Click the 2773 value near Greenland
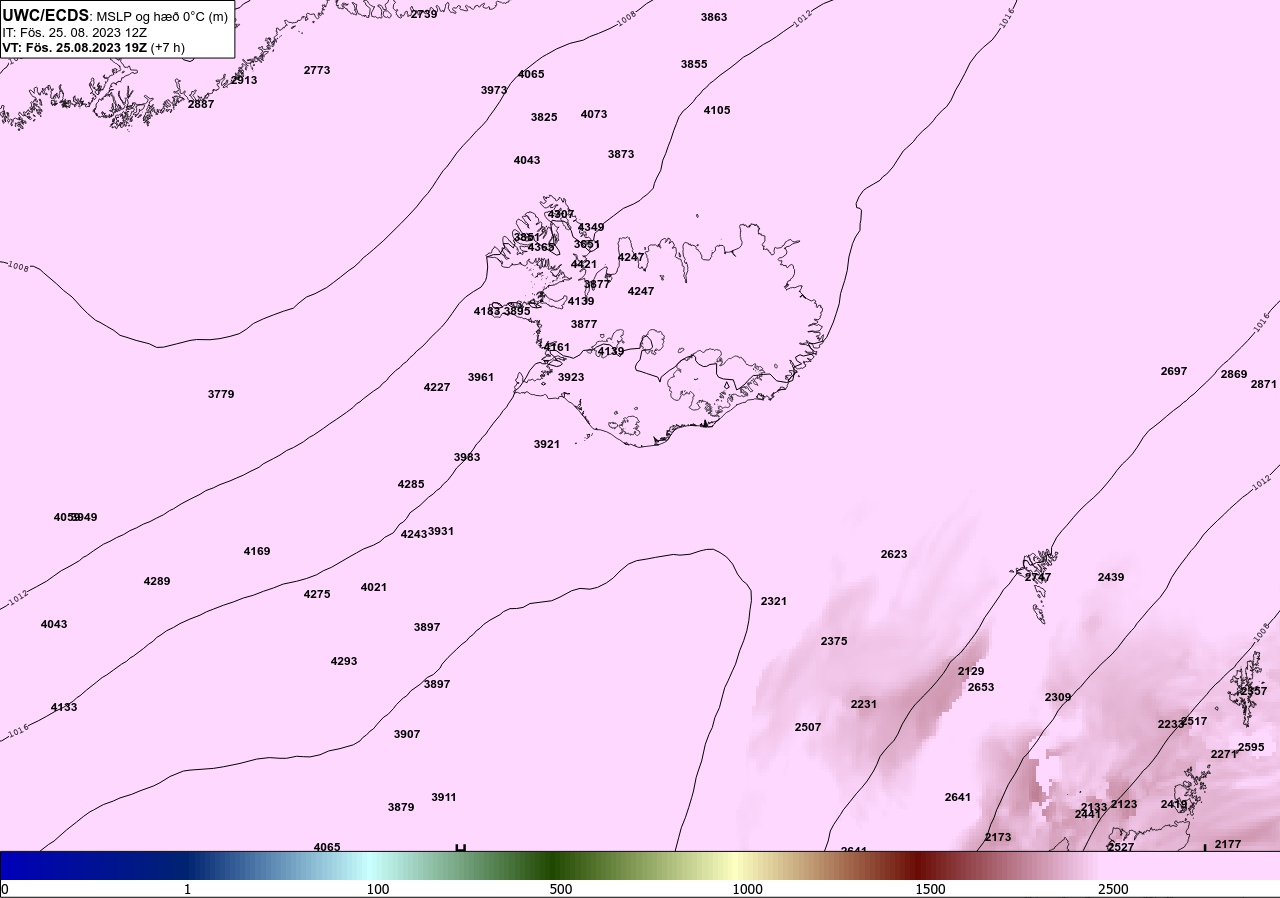This screenshot has height=898, width=1280. tap(317, 70)
